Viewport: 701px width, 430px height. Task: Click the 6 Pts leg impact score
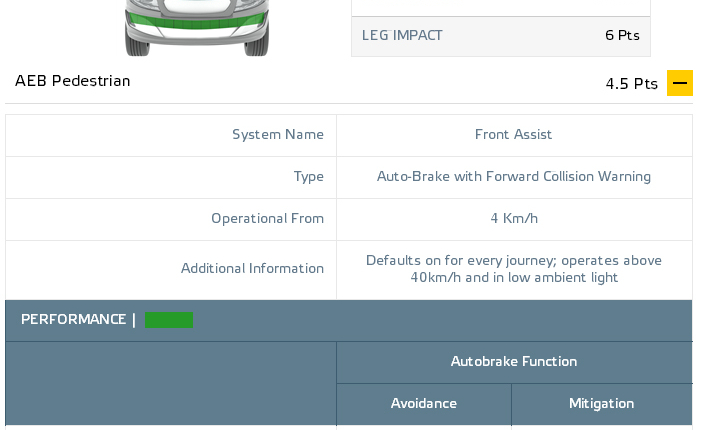coord(621,35)
